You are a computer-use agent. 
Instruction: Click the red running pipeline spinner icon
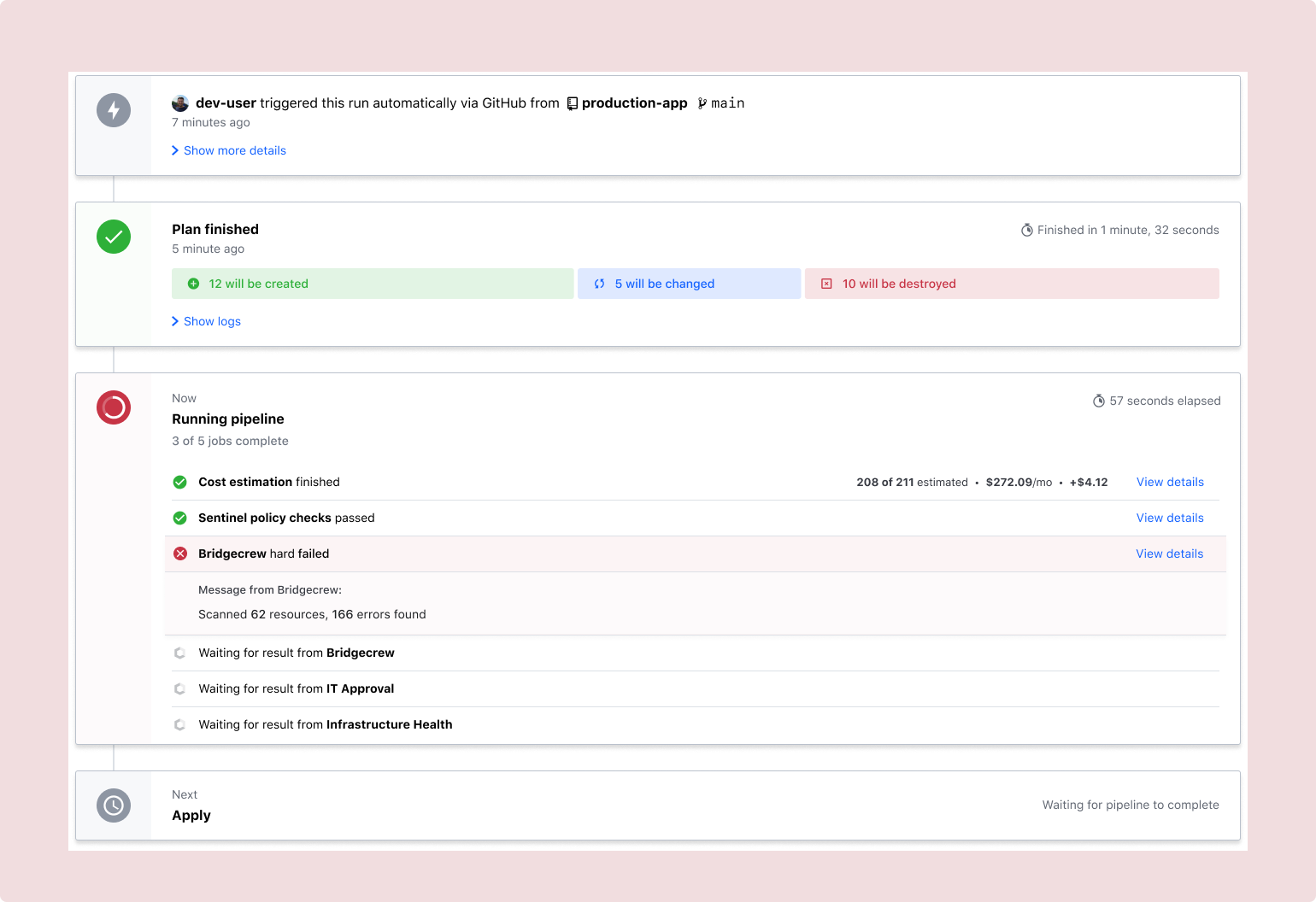[114, 407]
